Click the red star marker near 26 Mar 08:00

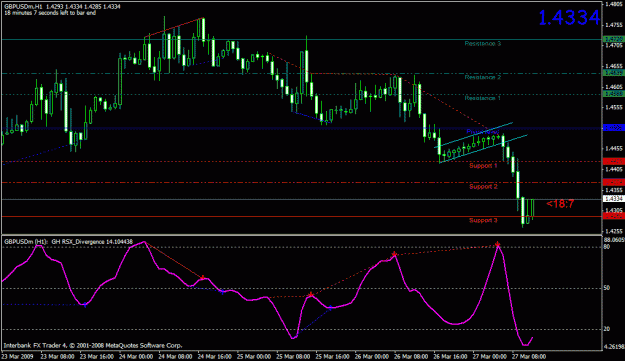394,254
